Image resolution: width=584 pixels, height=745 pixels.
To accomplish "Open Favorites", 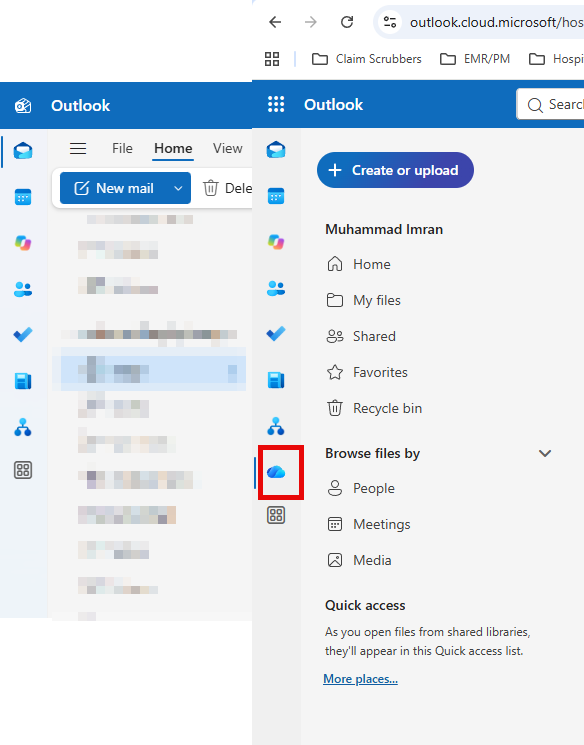I will [367, 372].
